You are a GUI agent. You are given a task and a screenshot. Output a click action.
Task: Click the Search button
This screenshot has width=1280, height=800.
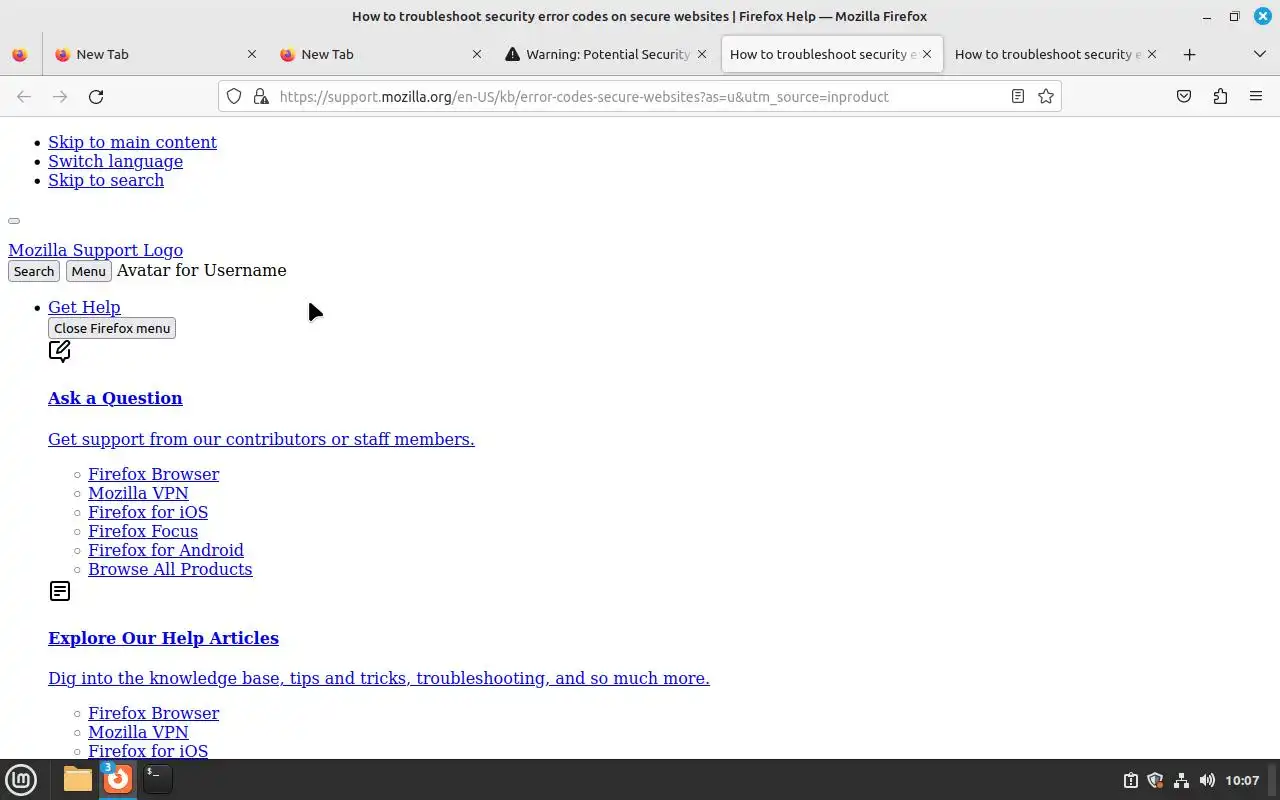point(34,271)
